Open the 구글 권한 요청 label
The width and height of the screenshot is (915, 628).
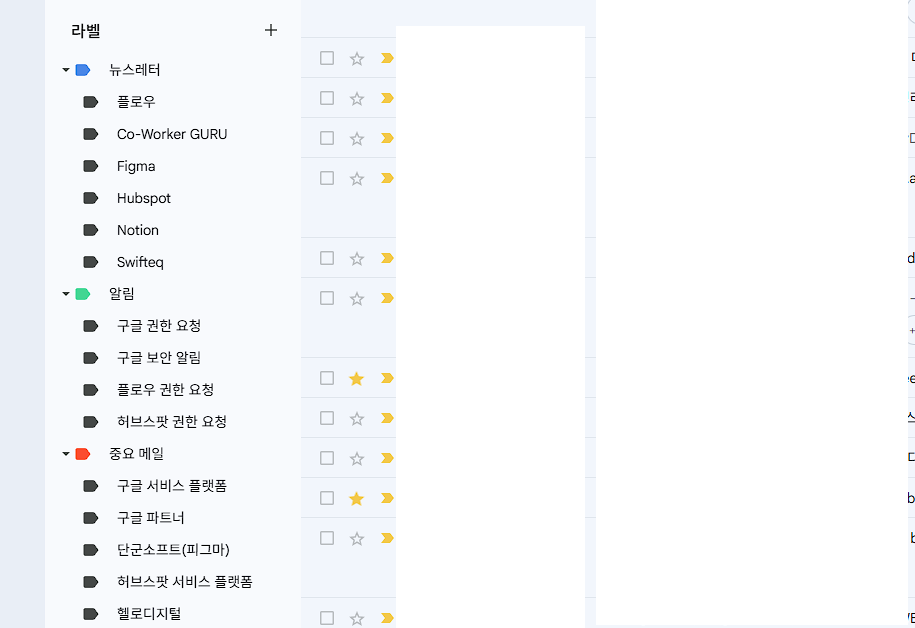[x=159, y=326]
